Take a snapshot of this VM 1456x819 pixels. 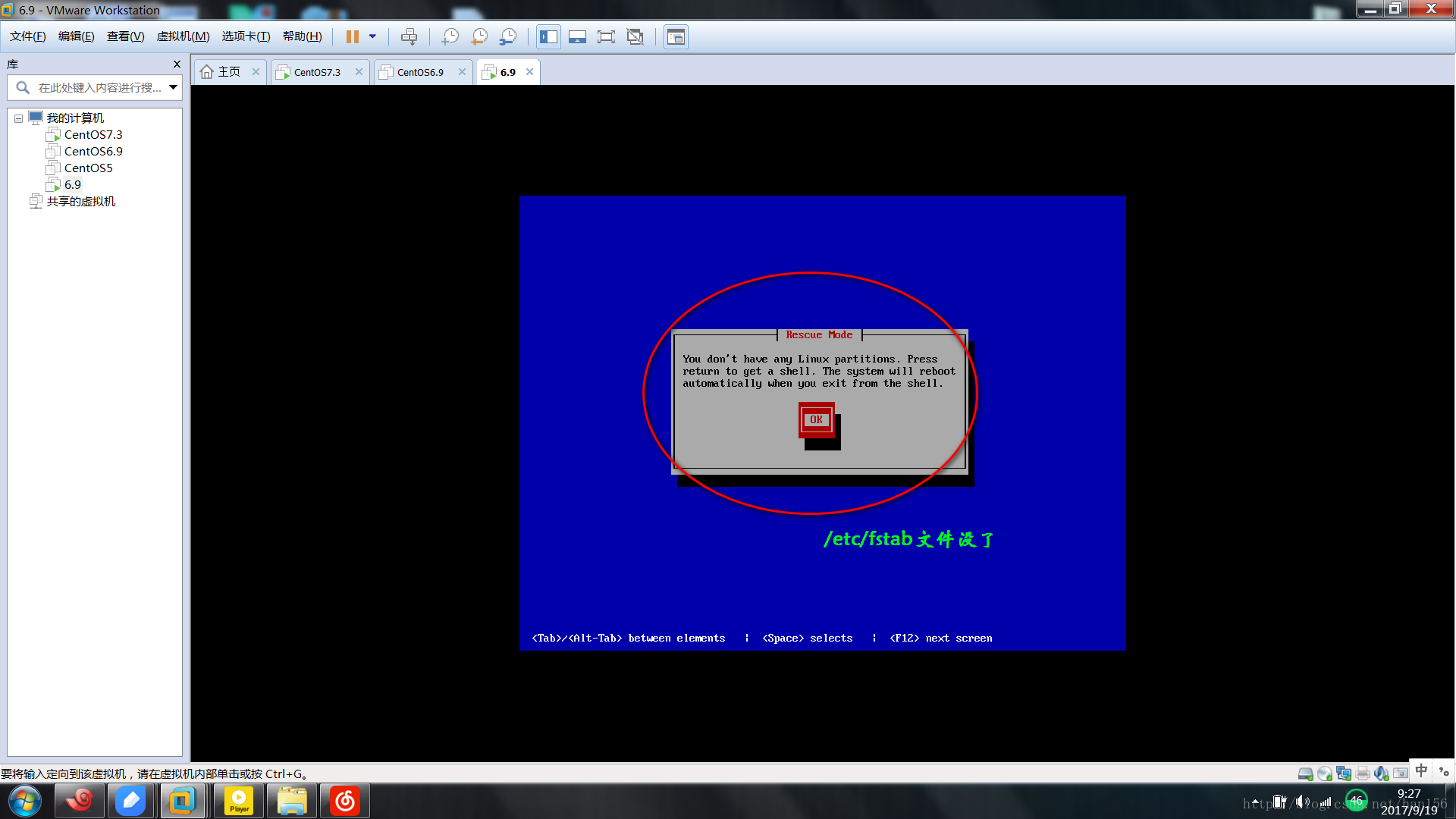tap(450, 36)
